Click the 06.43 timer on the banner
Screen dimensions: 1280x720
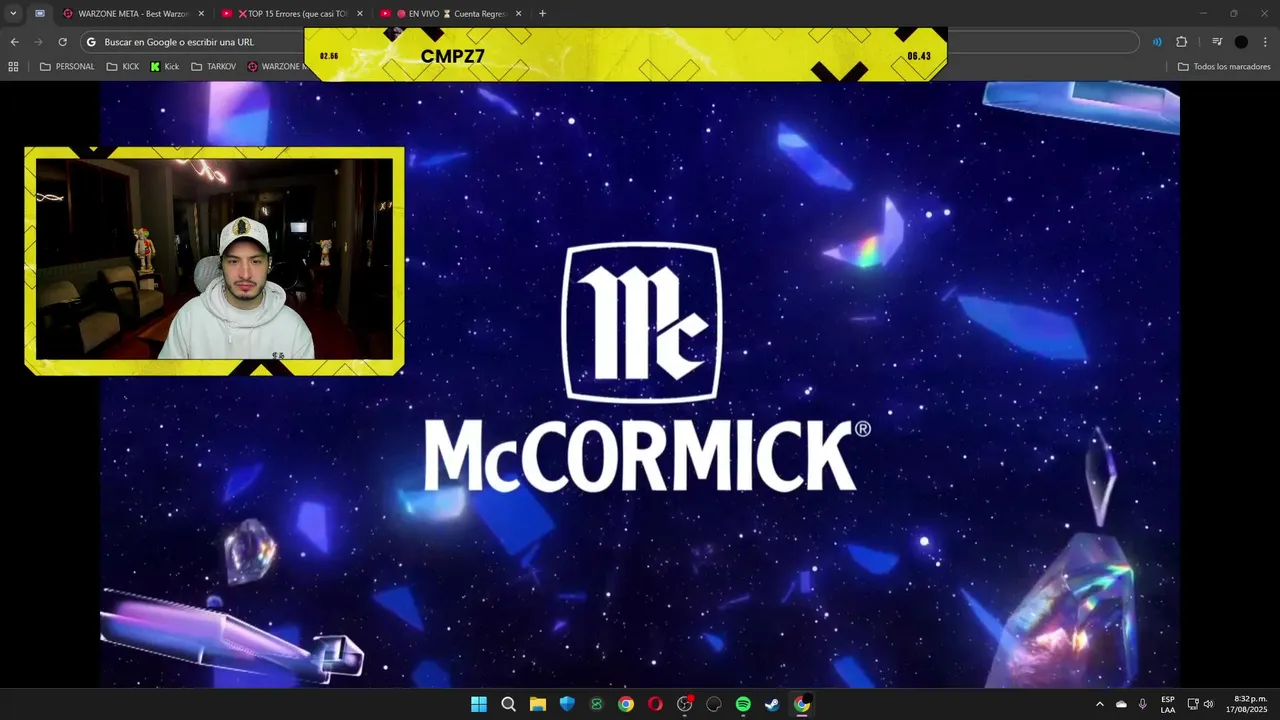click(x=919, y=56)
